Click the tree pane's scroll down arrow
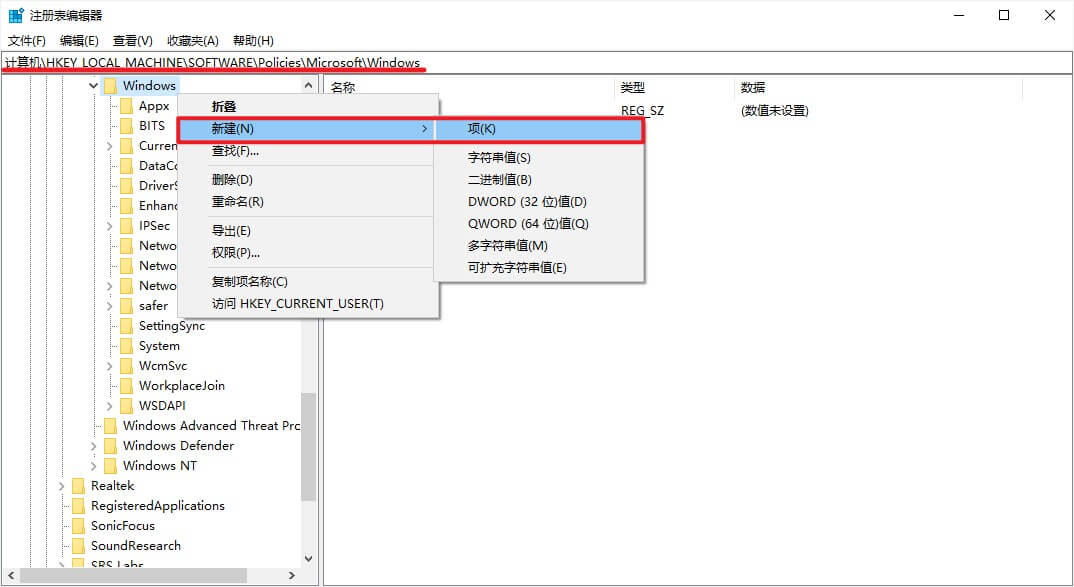Viewport: 1074px width, 587px height. pos(308,559)
